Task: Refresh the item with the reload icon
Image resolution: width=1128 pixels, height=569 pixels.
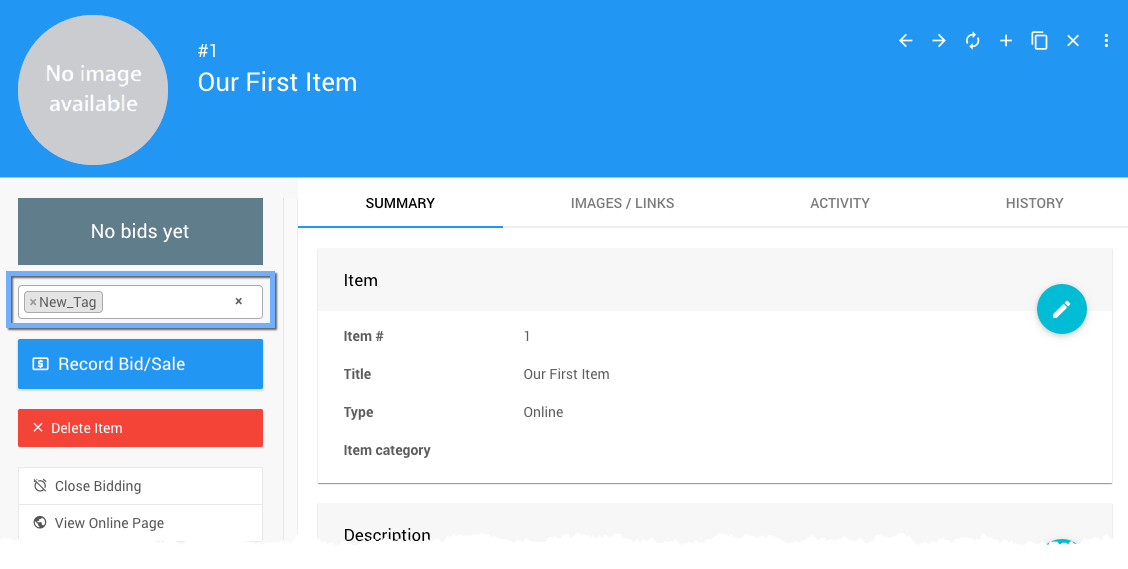Action: (972, 41)
